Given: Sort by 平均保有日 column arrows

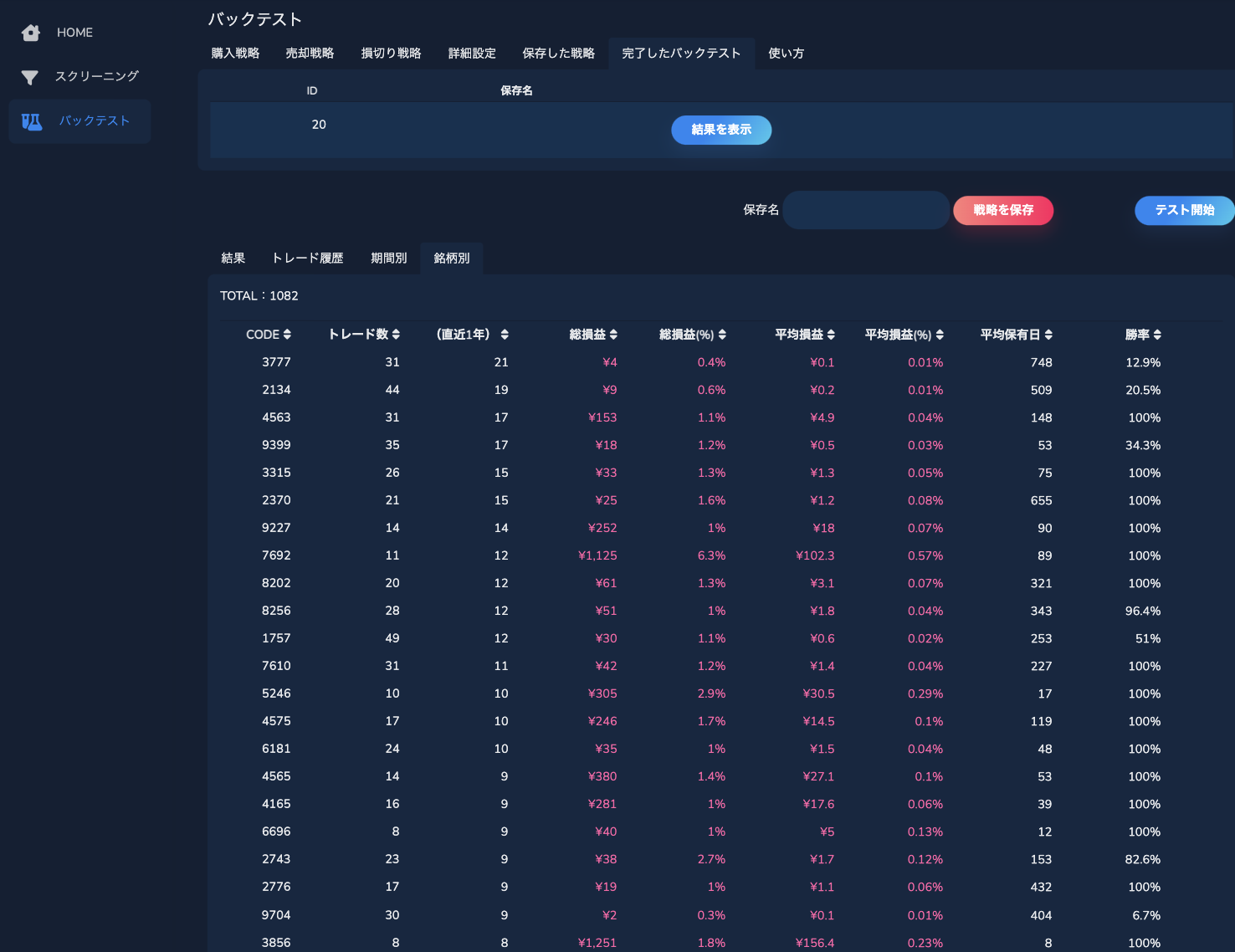Looking at the screenshot, I should tap(1048, 335).
